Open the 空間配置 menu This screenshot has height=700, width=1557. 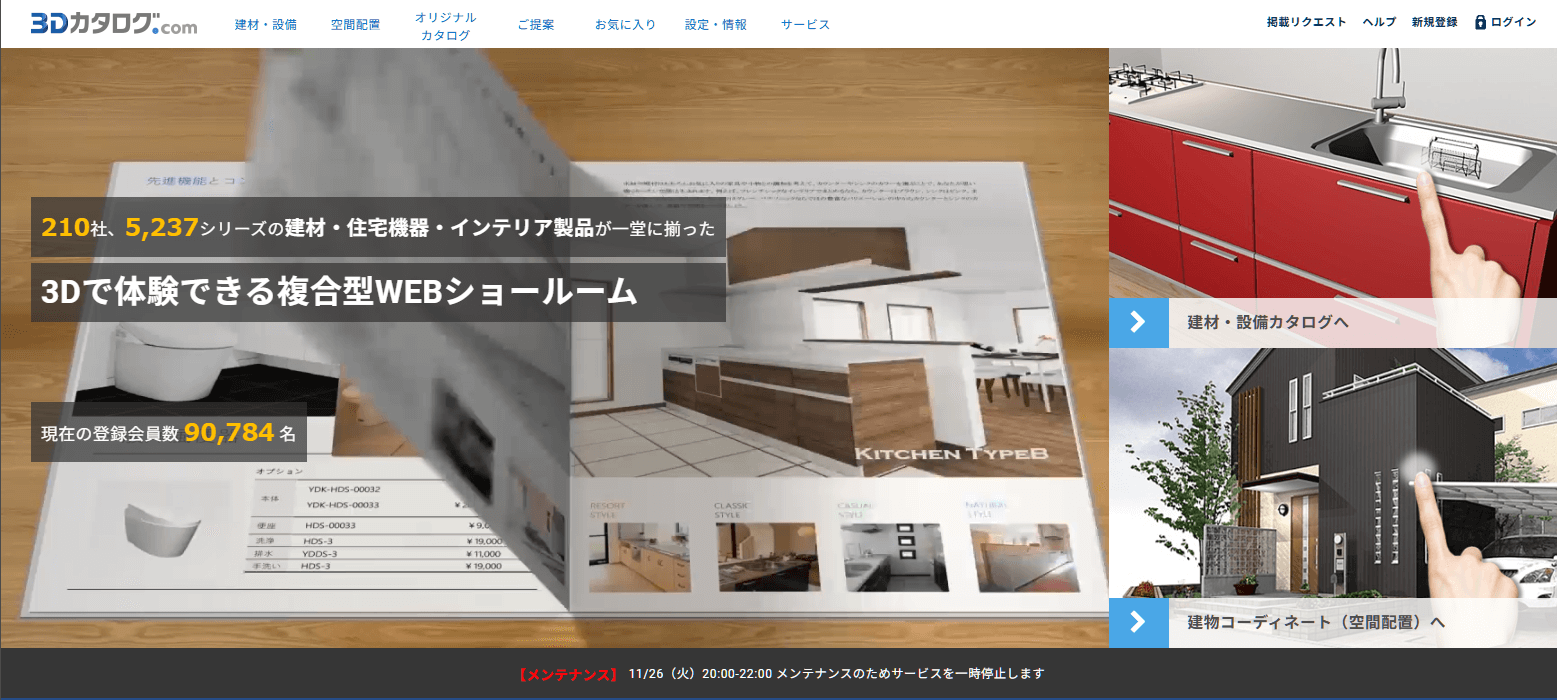[355, 25]
